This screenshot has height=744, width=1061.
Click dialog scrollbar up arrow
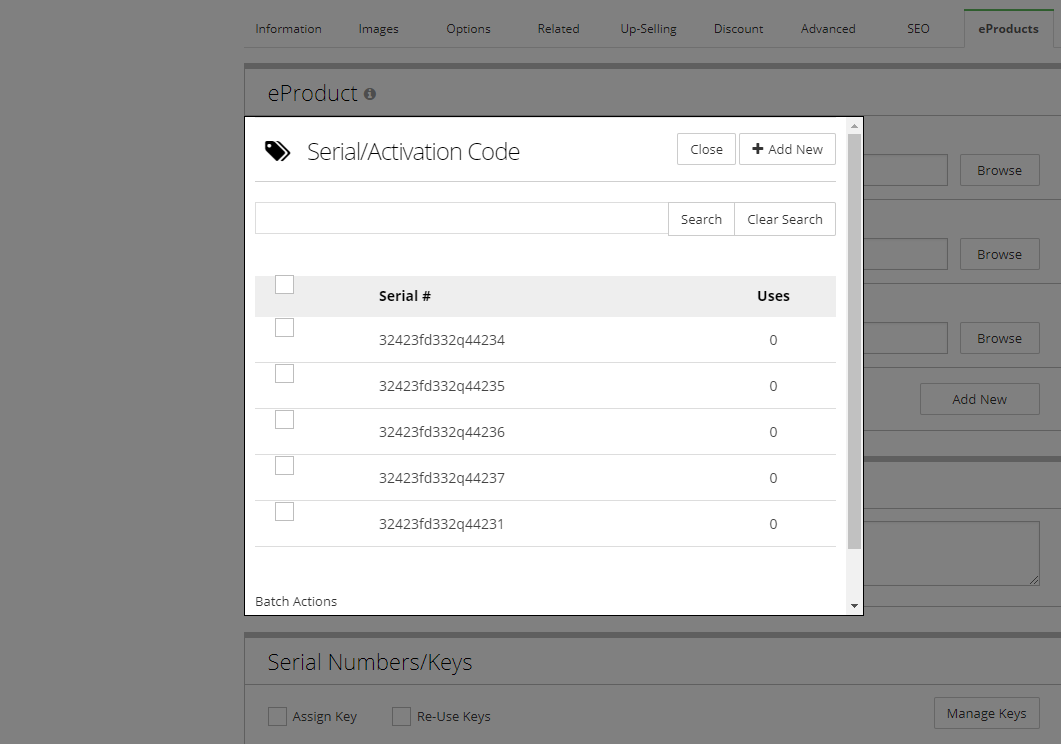(x=854, y=126)
